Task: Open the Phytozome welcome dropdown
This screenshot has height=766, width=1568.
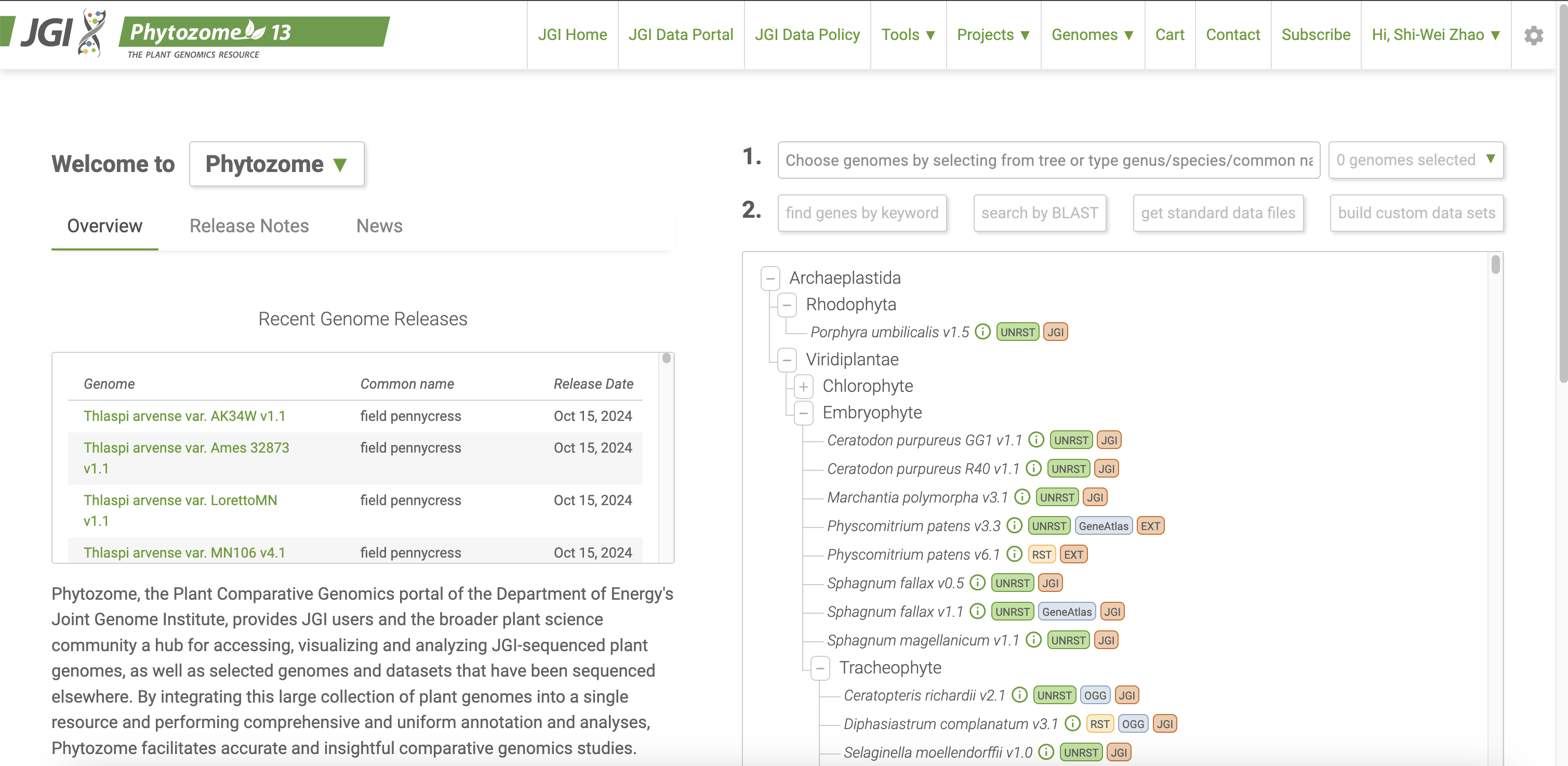Action: pos(276,164)
